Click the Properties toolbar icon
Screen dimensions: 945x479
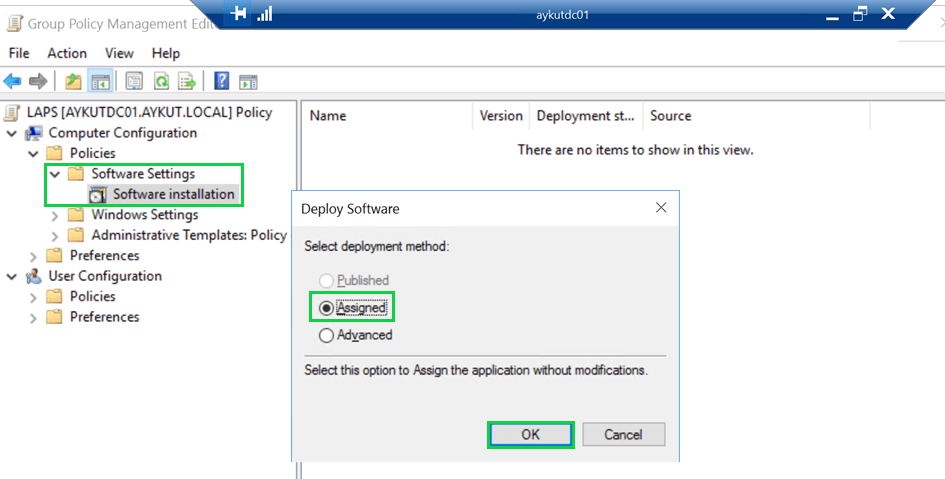point(134,81)
